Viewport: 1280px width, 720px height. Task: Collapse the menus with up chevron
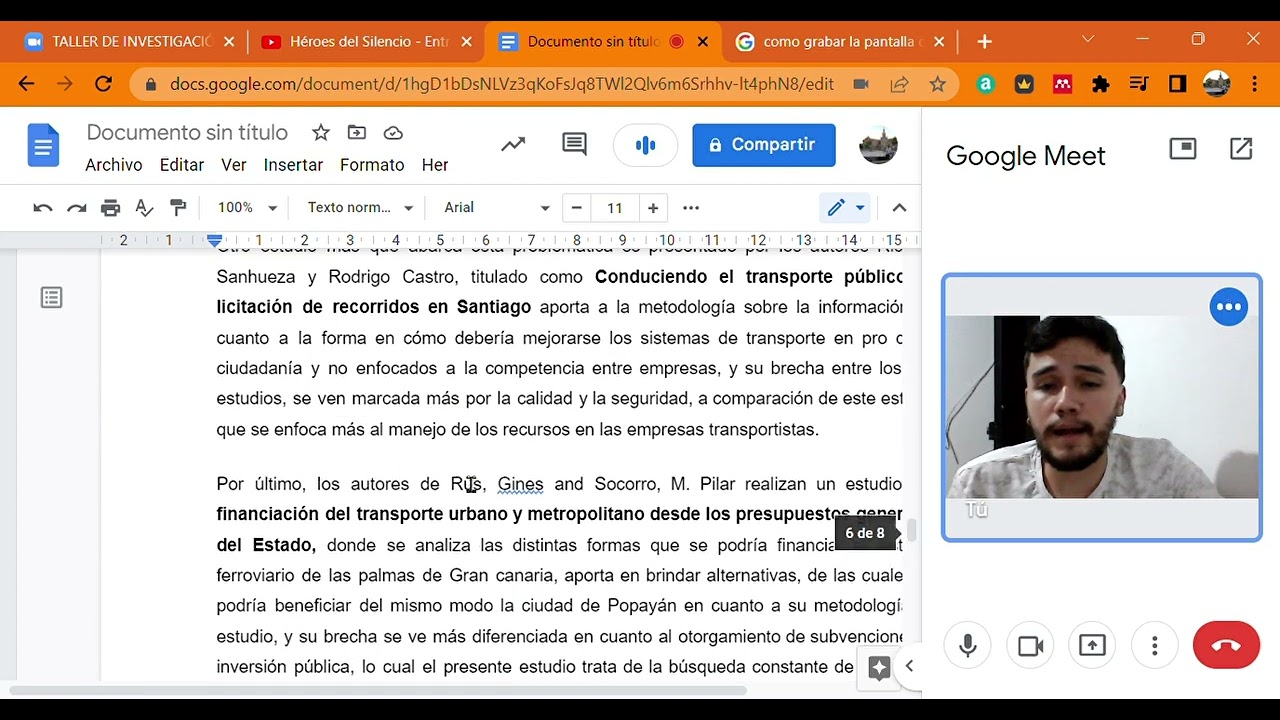(x=899, y=208)
